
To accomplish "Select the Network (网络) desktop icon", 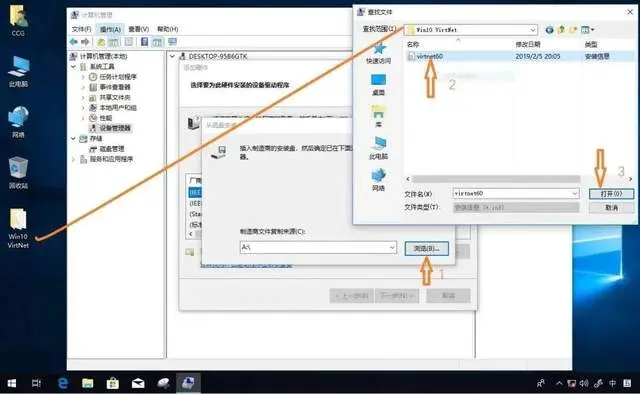I will point(18,122).
